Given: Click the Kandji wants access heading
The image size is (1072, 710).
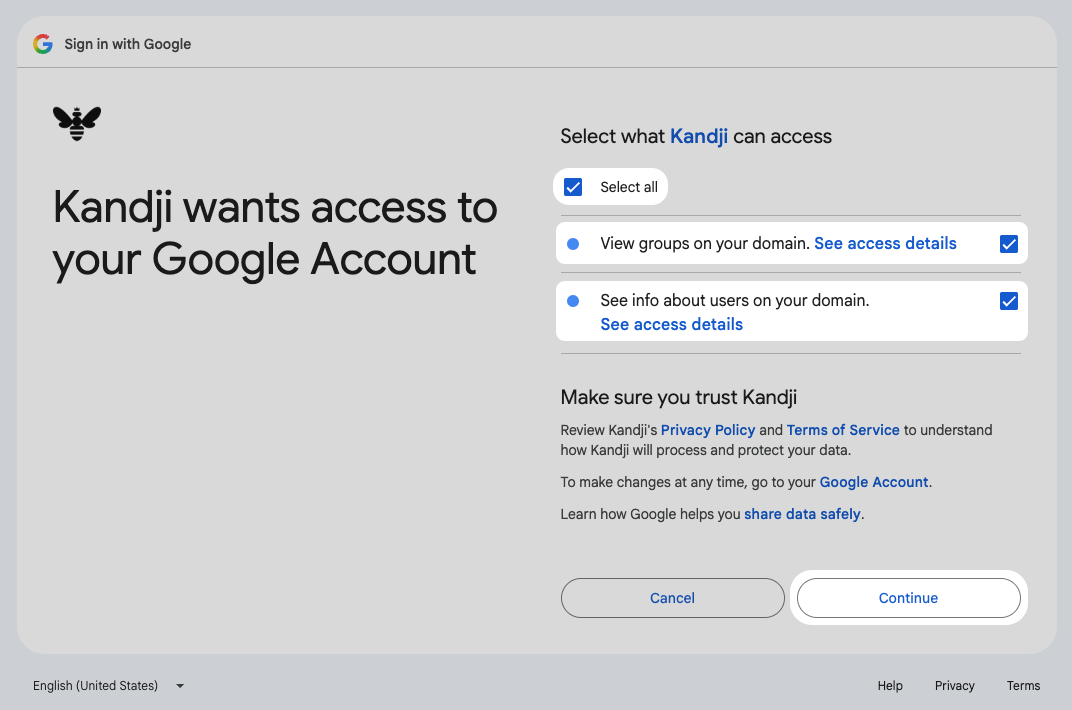Looking at the screenshot, I should click(275, 233).
